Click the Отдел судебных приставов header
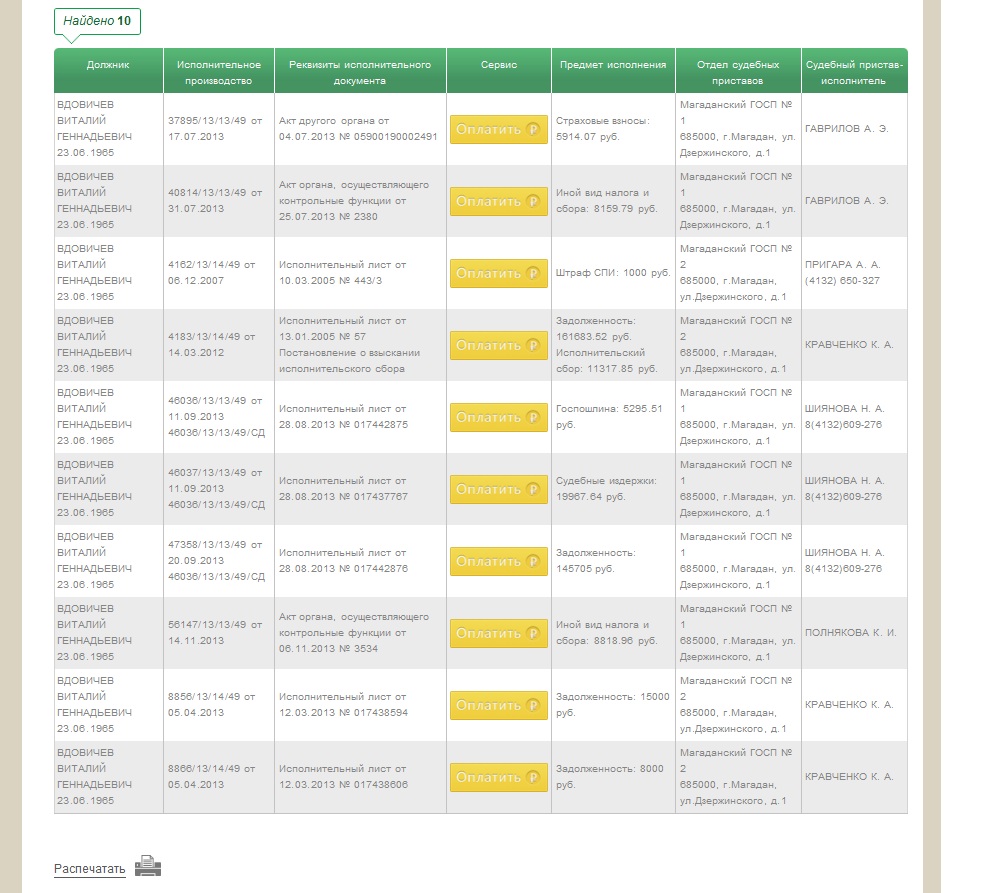Screen dimensions: 1008x893 point(738,72)
